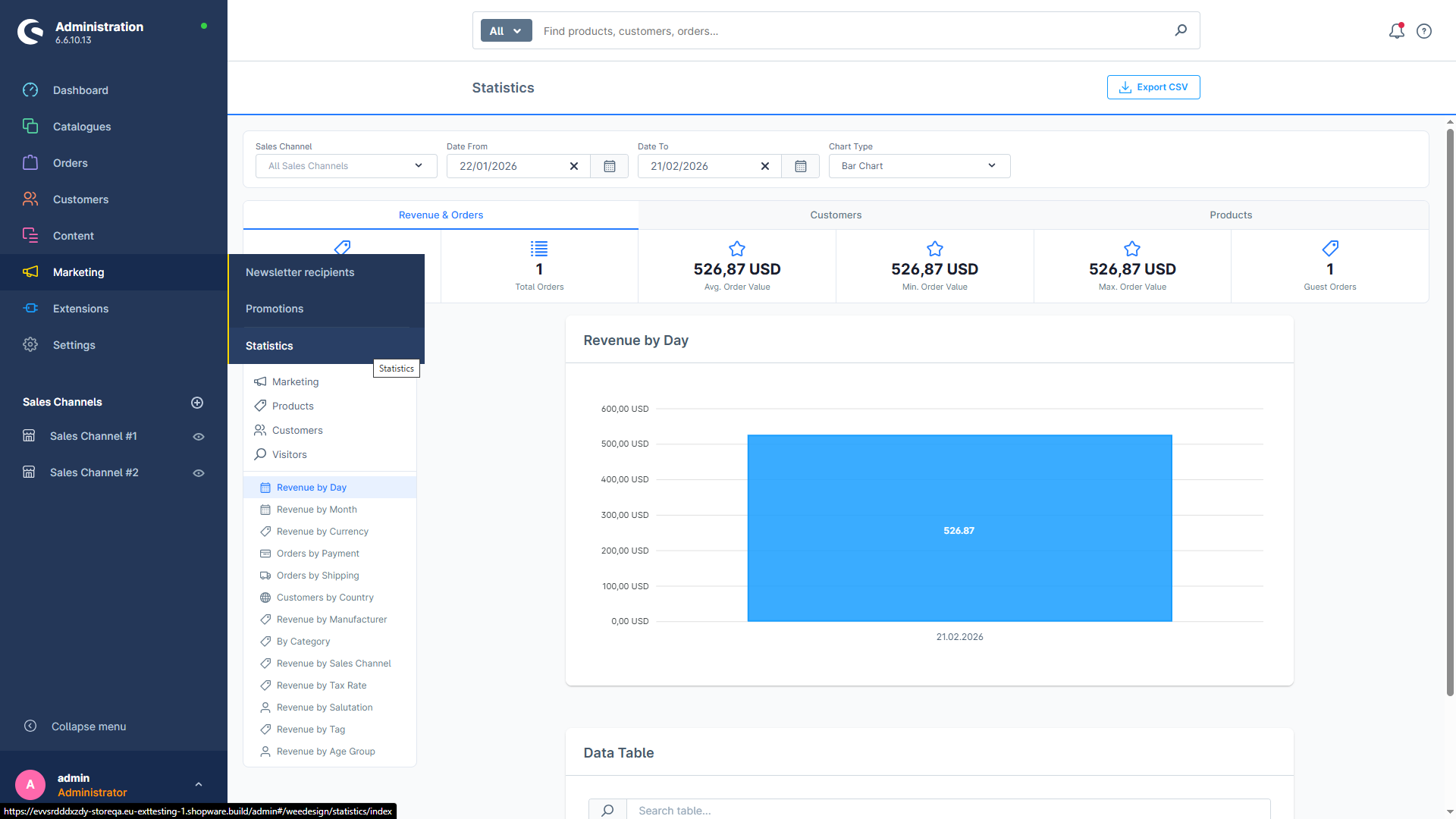Collapse the admin Administrator account section
Viewport: 1456px width, 819px height.
tap(199, 783)
